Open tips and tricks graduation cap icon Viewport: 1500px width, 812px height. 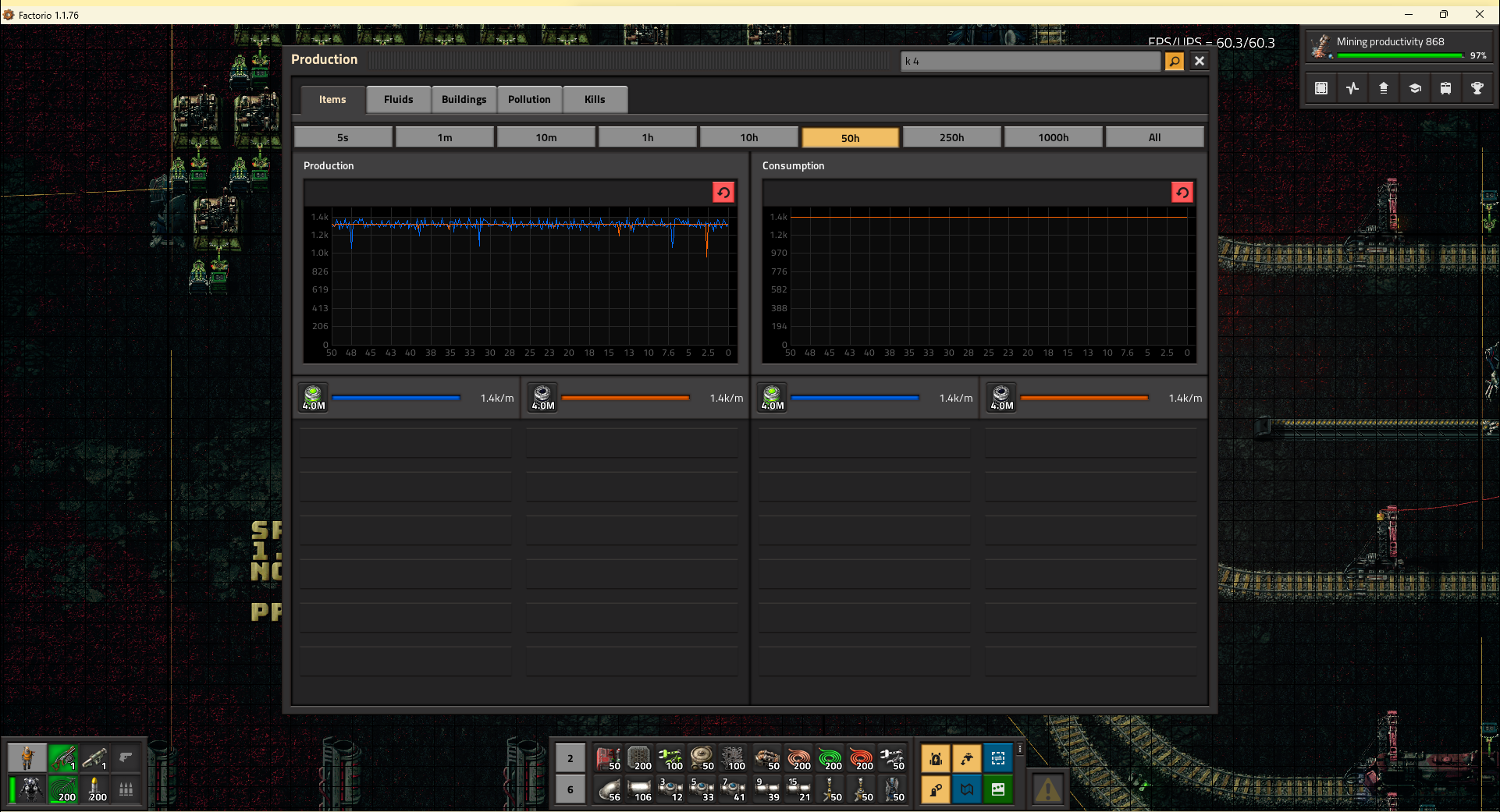1415,88
